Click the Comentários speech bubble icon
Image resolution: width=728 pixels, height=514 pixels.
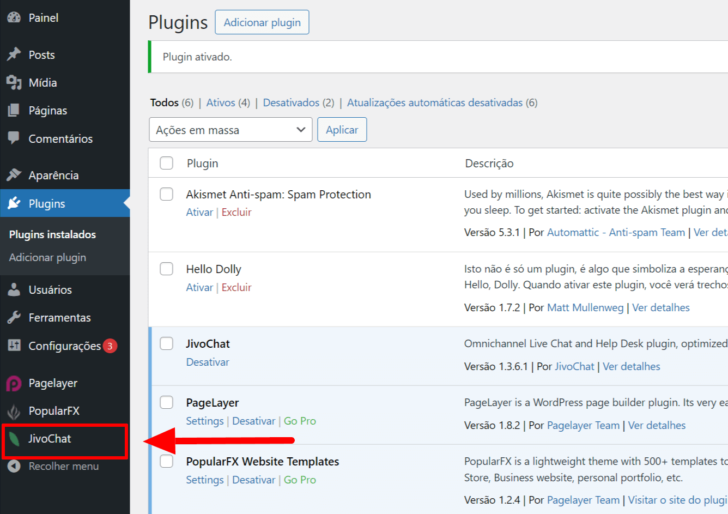(x=14, y=138)
